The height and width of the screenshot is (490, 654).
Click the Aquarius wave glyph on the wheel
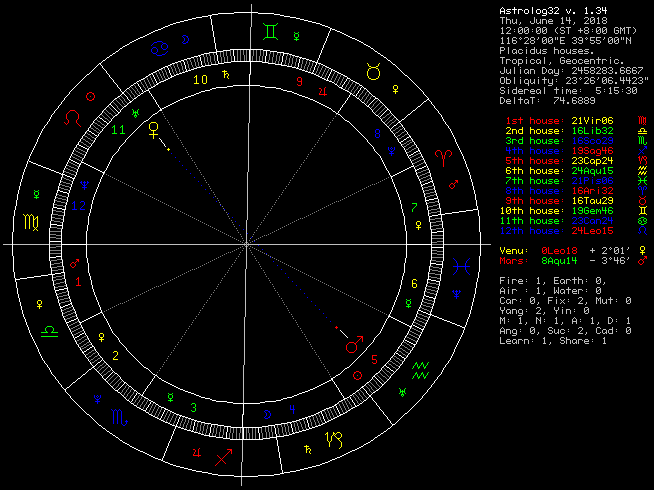tap(422, 369)
